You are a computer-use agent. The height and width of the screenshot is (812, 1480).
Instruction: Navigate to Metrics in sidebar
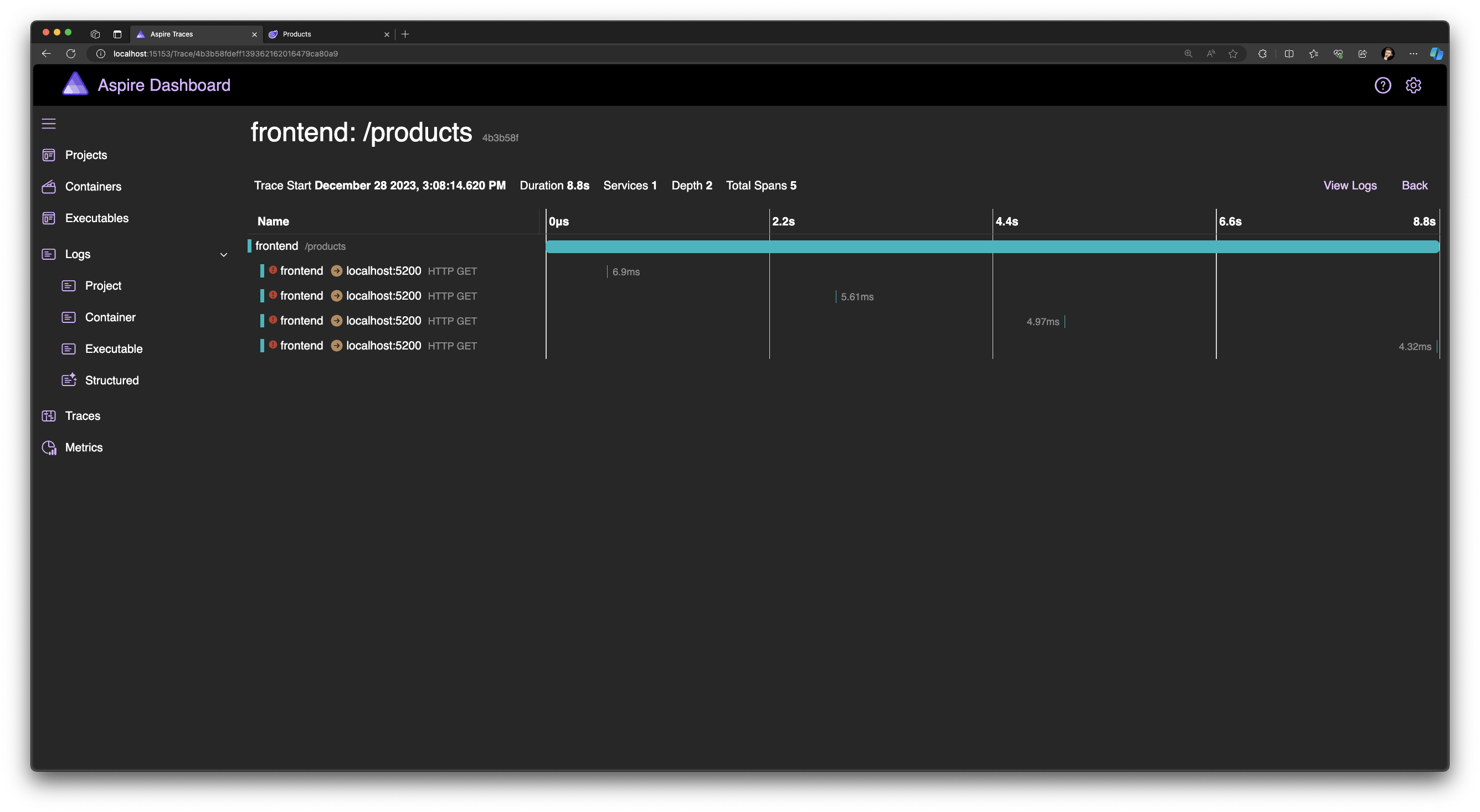(x=84, y=448)
